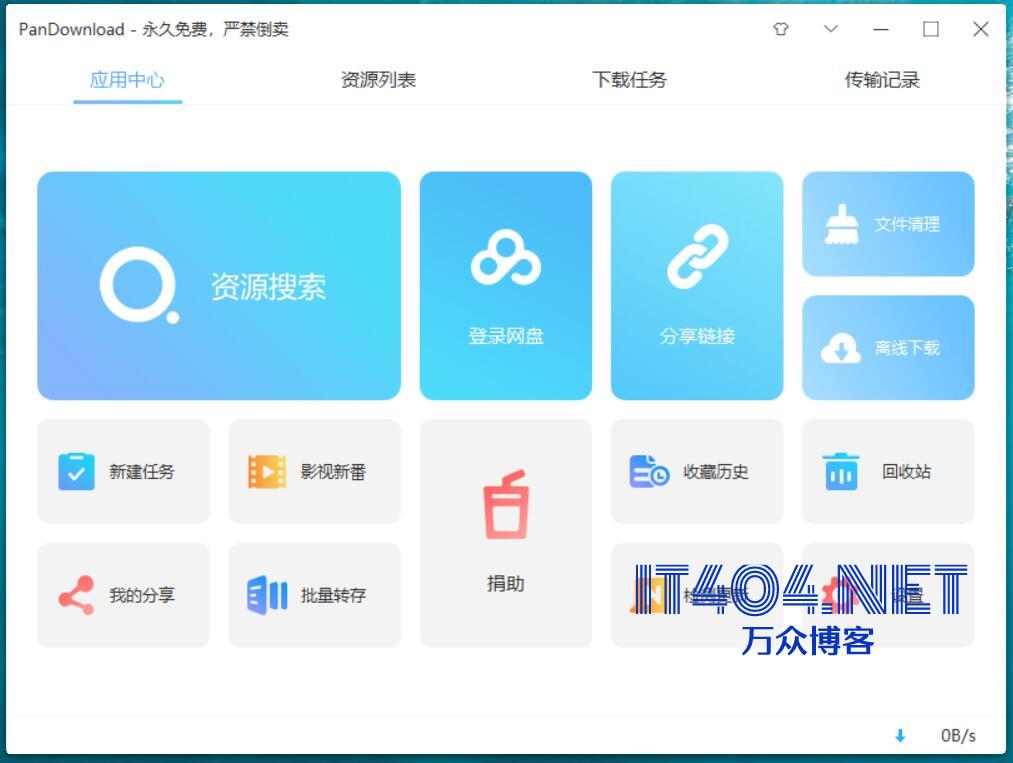Open the 回收站 trash bin tile
This screenshot has height=763, width=1013.
click(x=888, y=471)
